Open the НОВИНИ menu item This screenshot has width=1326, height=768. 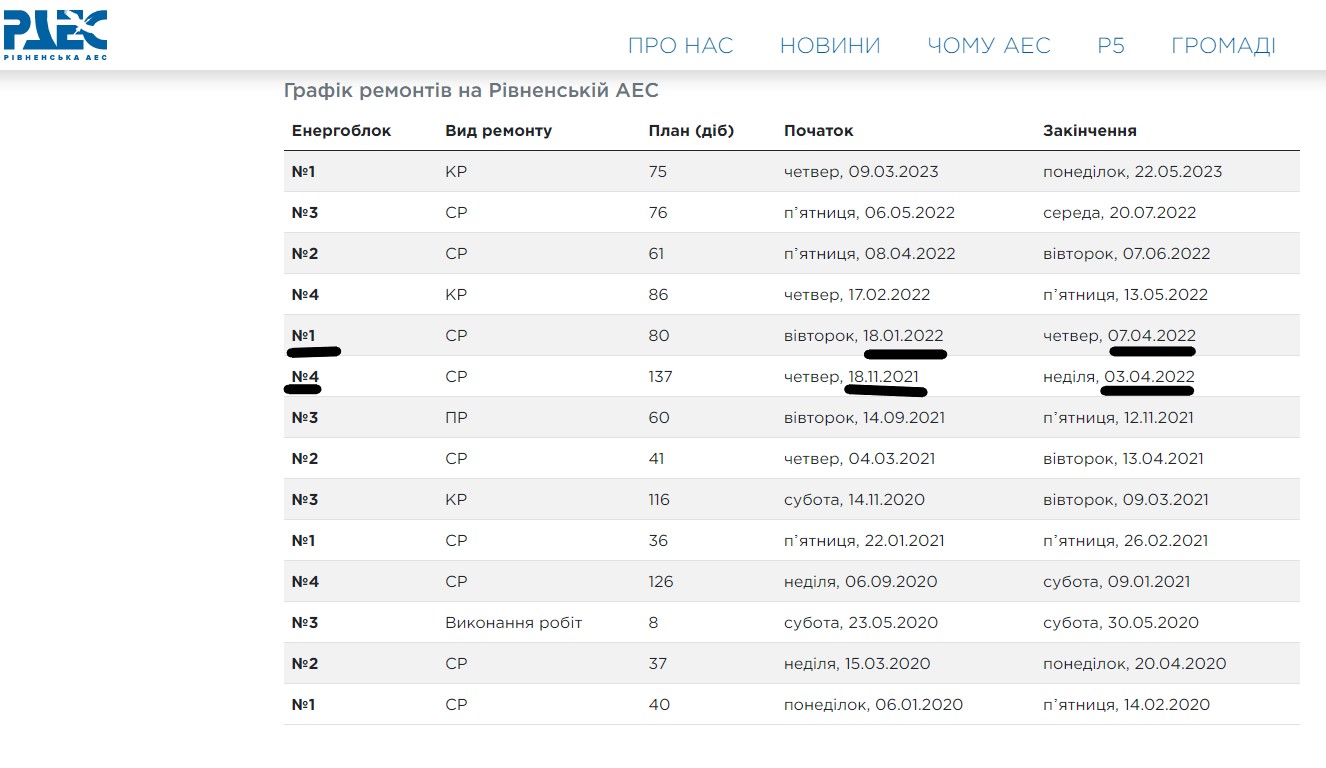[829, 46]
